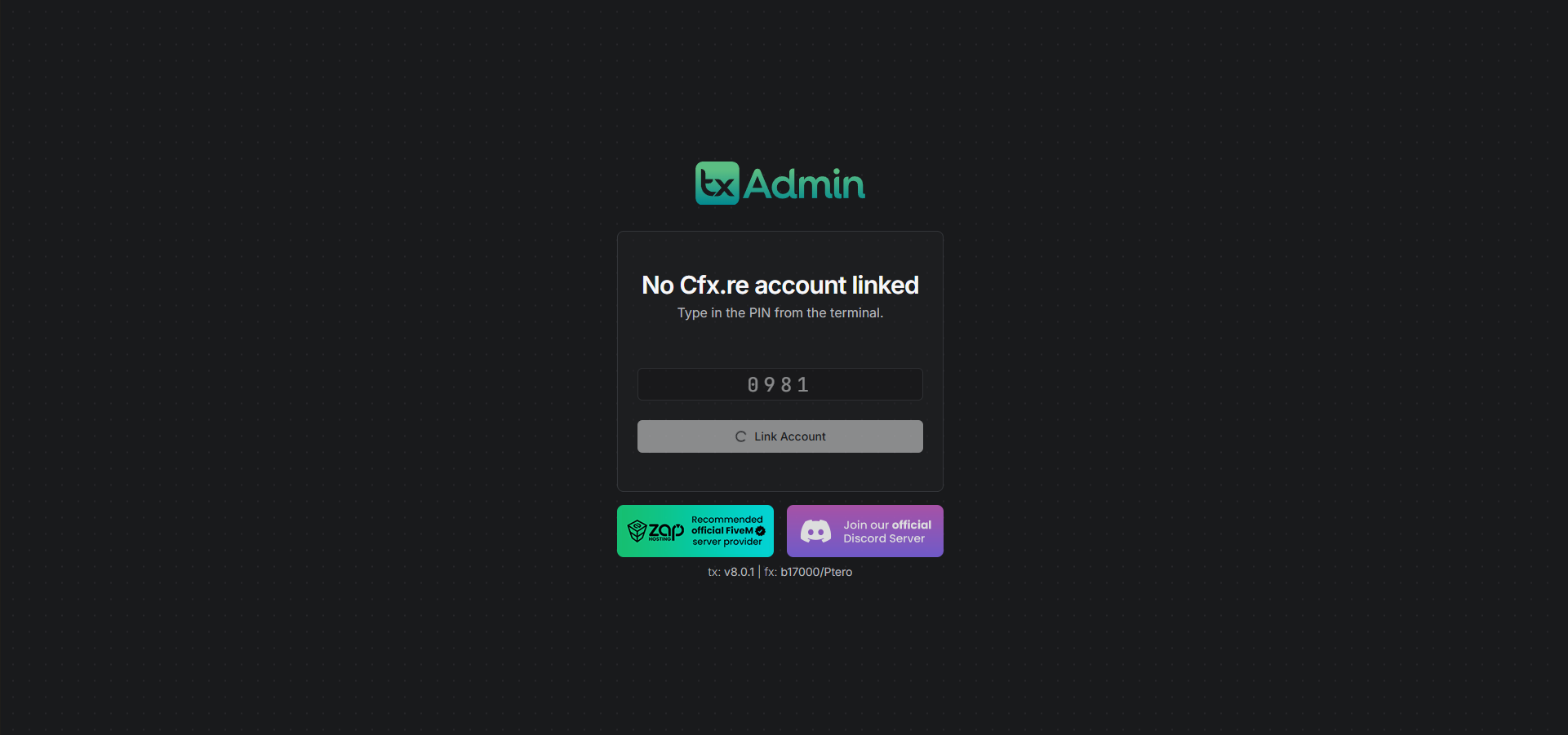Click the Admin wordmark beside the logo

pos(804,184)
